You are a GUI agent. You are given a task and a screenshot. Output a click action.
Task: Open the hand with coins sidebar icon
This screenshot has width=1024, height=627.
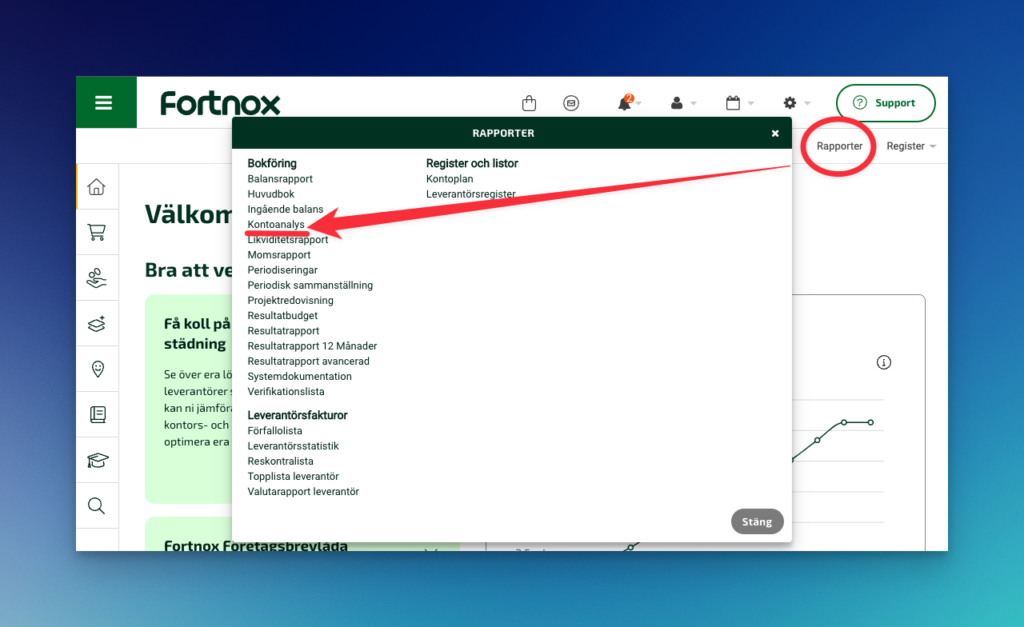97,278
